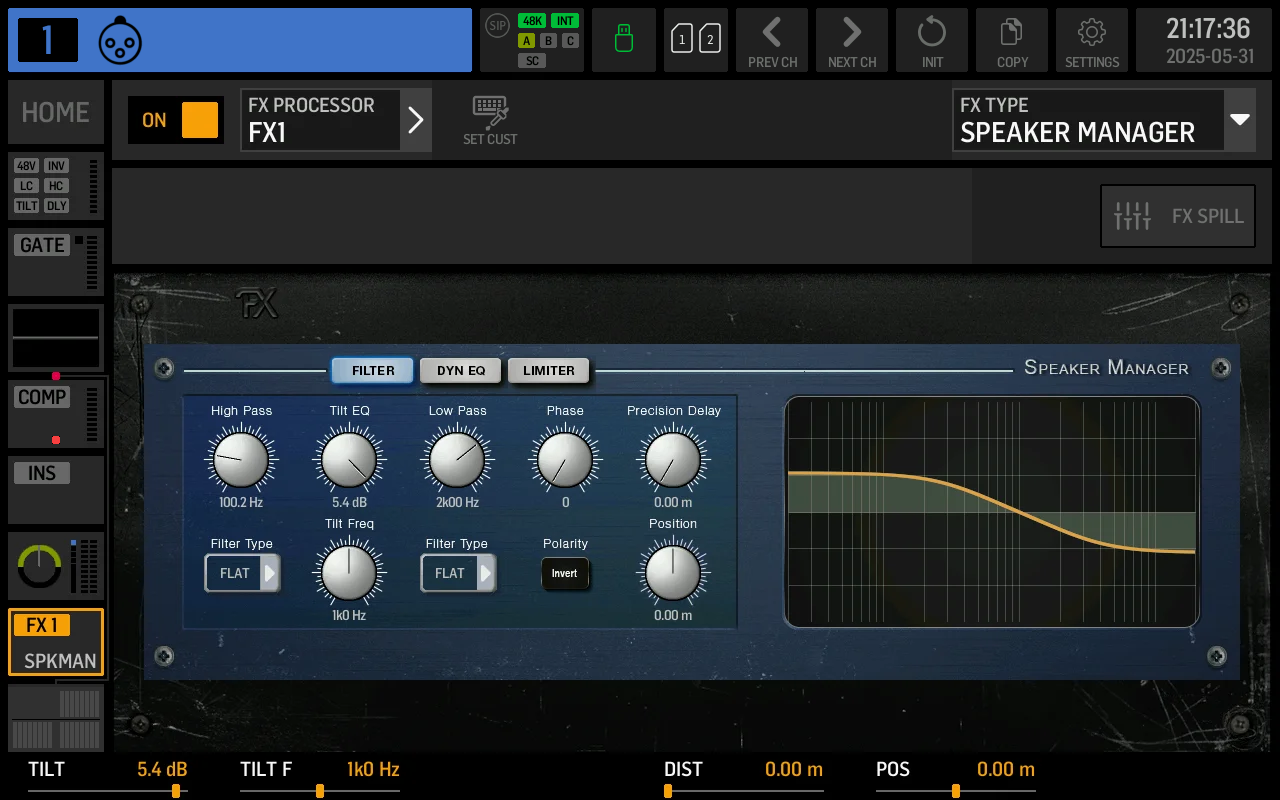Turn off the FX processor ON switch
Image resolution: width=1280 pixels, height=800 pixels.
[x=175, y=119]
